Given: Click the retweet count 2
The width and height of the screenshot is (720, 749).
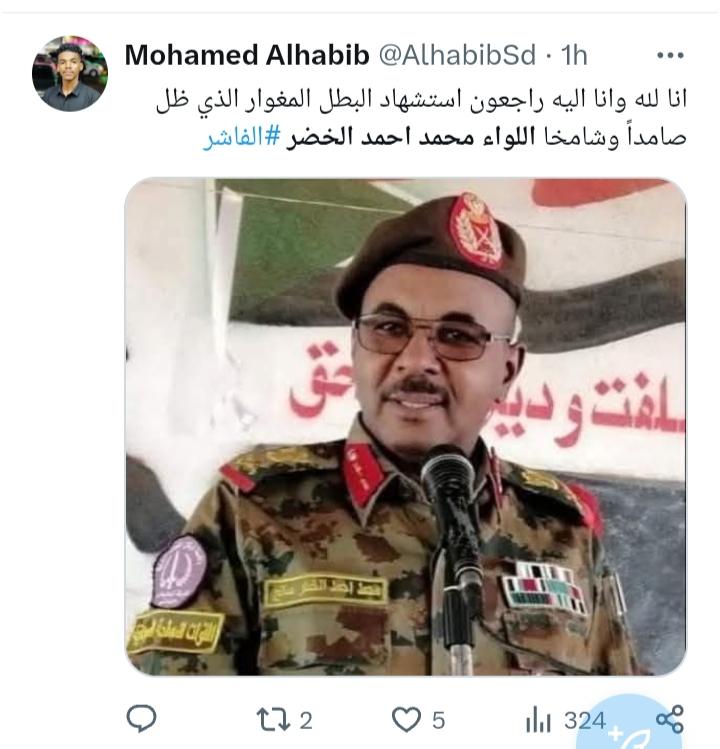Looking at the screenshot, I should point(306,720).
